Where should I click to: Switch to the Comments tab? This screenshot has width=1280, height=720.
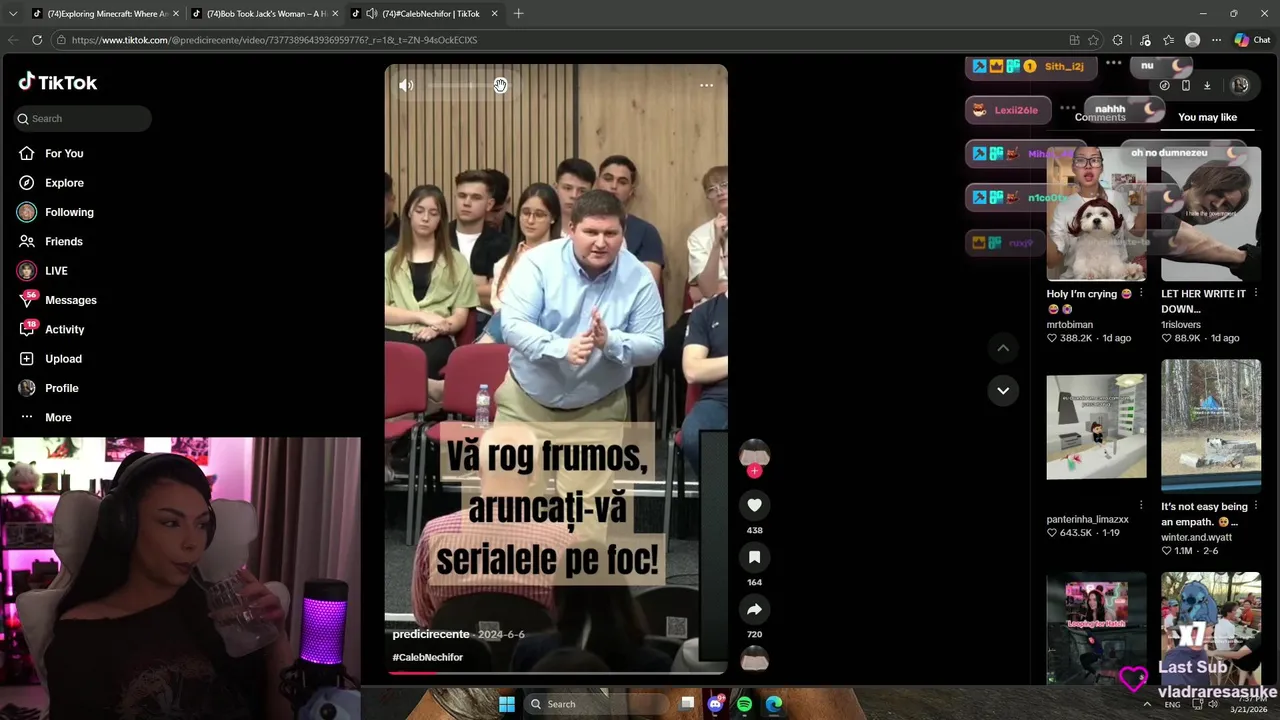point(1100,117)
